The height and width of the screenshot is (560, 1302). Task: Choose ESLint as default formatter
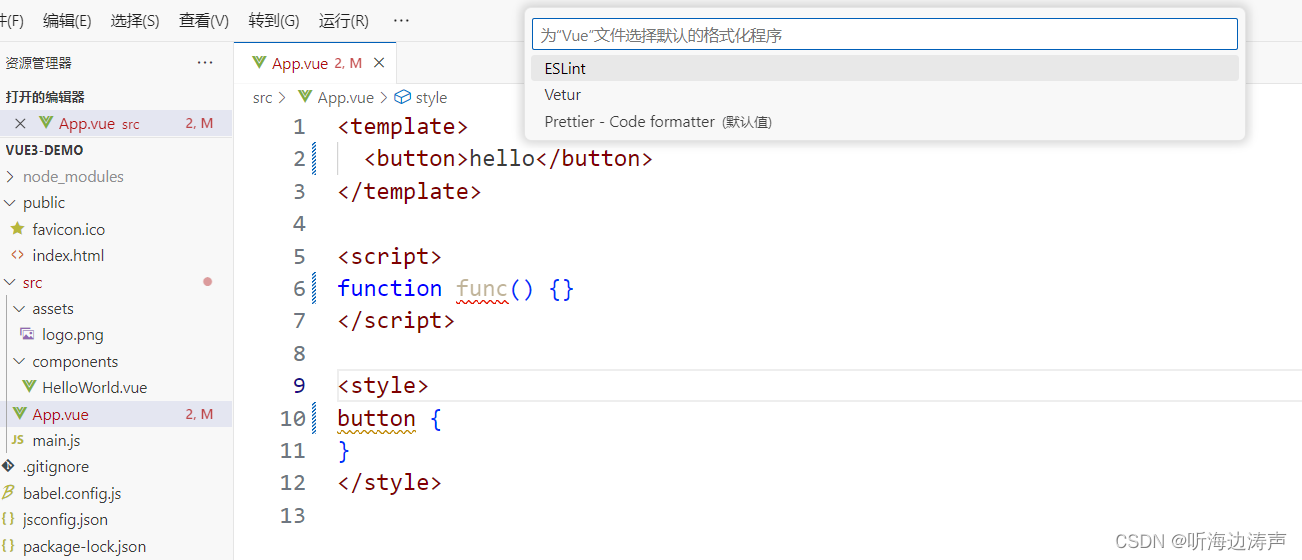pyautogui.click(x=885, y=69)
